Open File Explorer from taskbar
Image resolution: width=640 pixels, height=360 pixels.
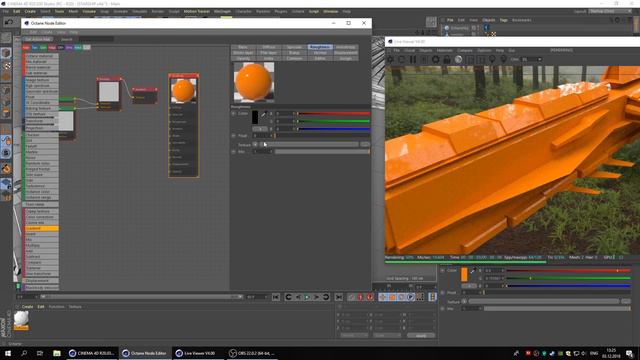coord(57,353)
